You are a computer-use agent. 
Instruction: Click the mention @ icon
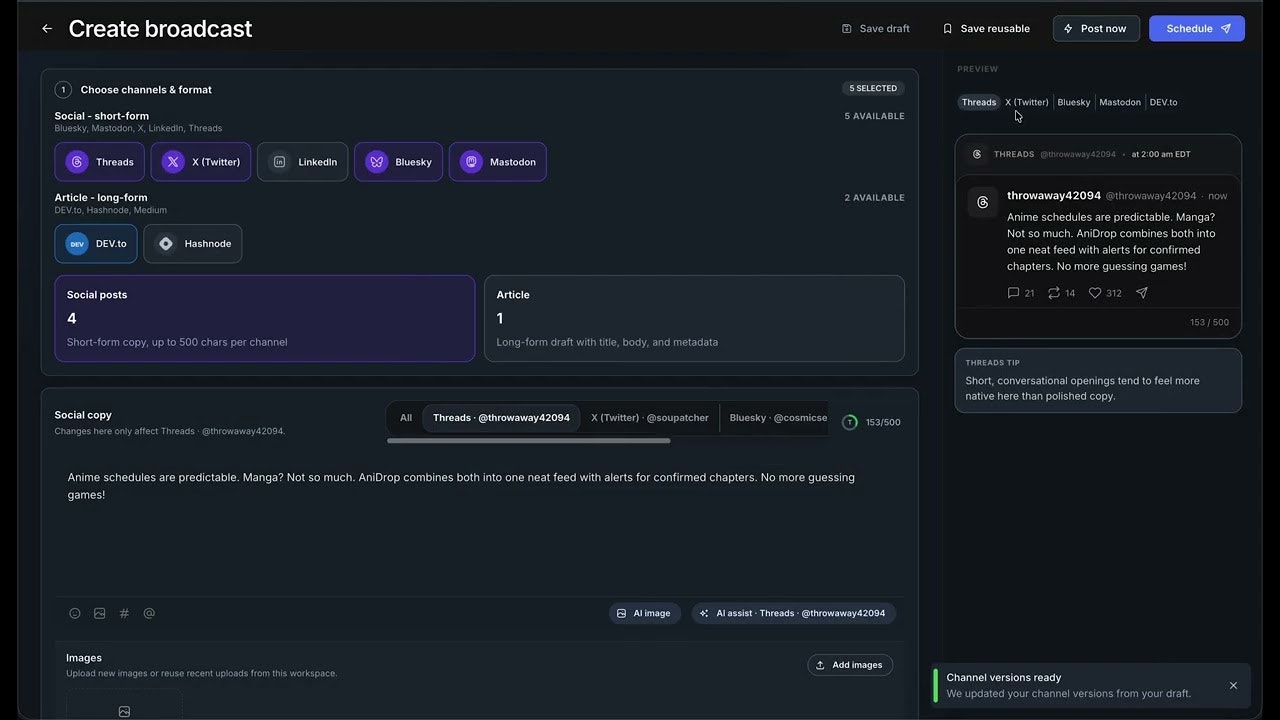(x=149, y=614)
